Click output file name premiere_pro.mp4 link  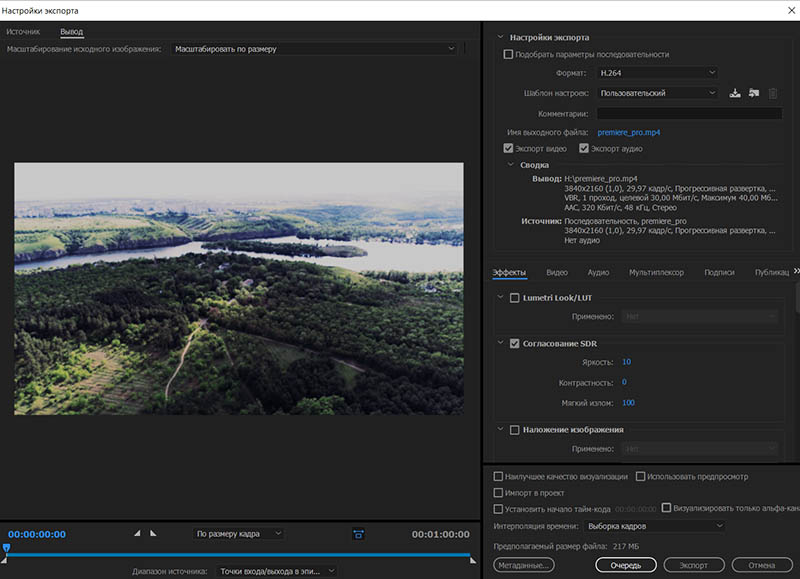629,132
